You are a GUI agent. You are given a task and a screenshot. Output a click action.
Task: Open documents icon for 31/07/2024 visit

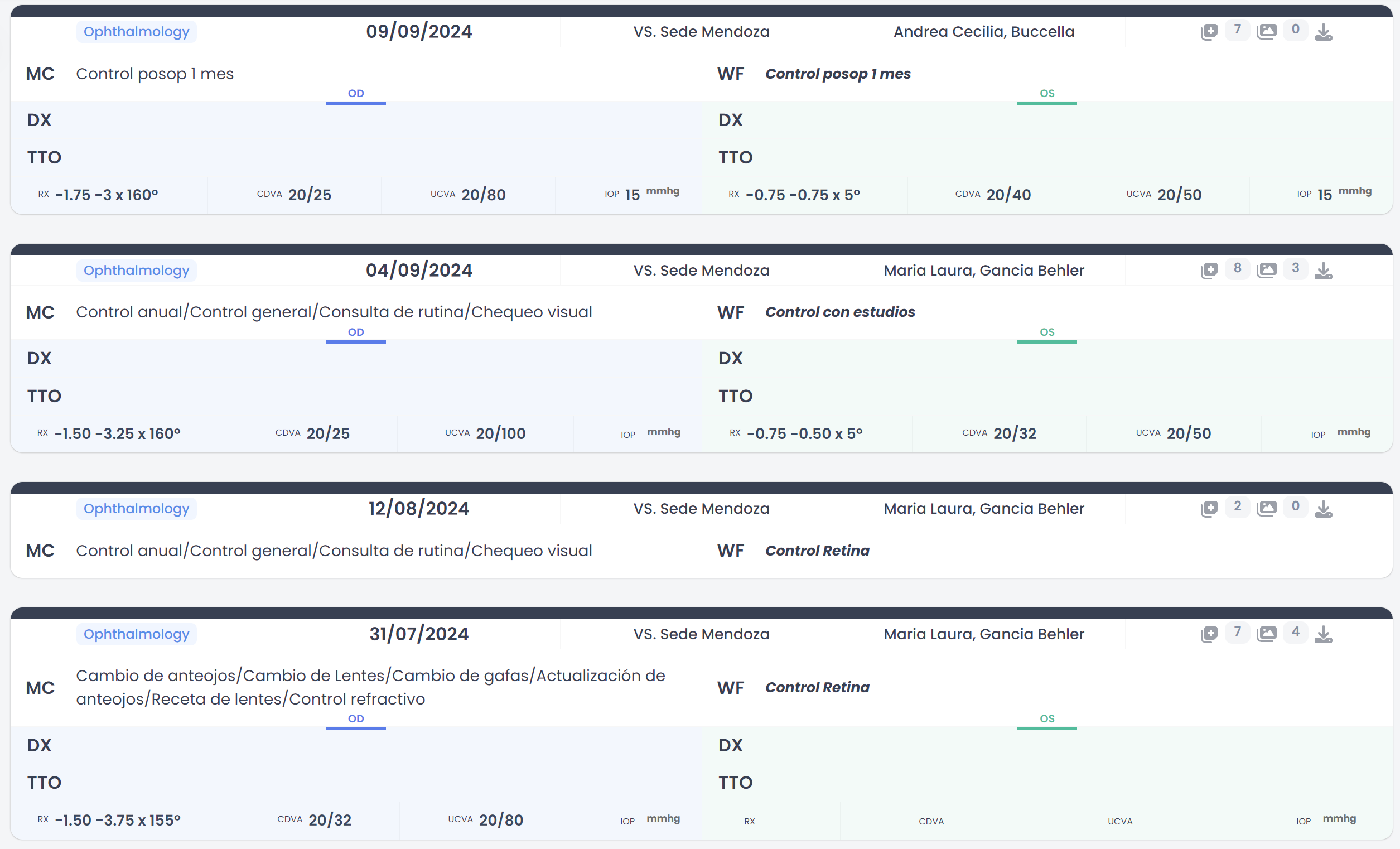pos(1209,634)
